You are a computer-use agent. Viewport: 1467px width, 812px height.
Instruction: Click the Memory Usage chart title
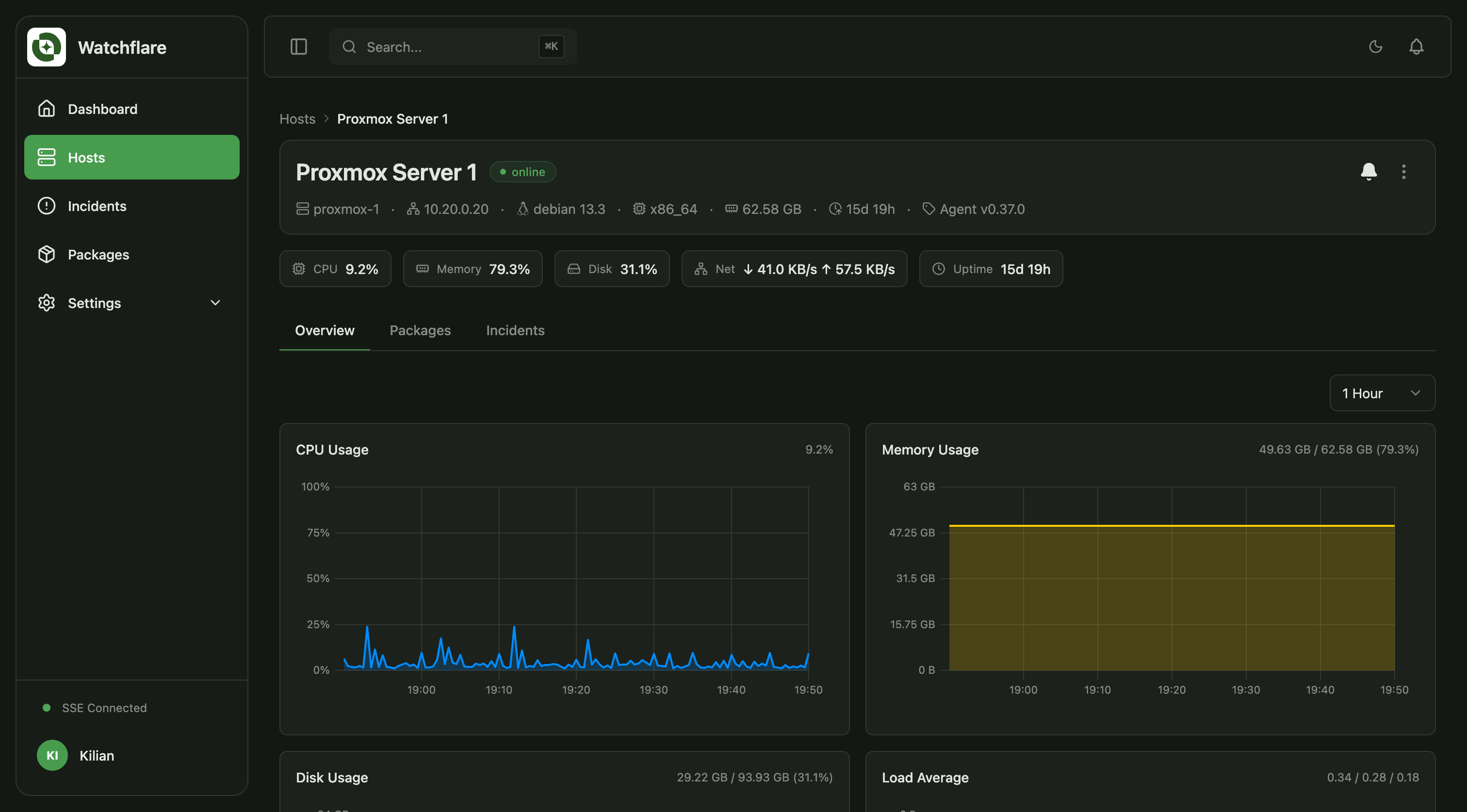930,449
